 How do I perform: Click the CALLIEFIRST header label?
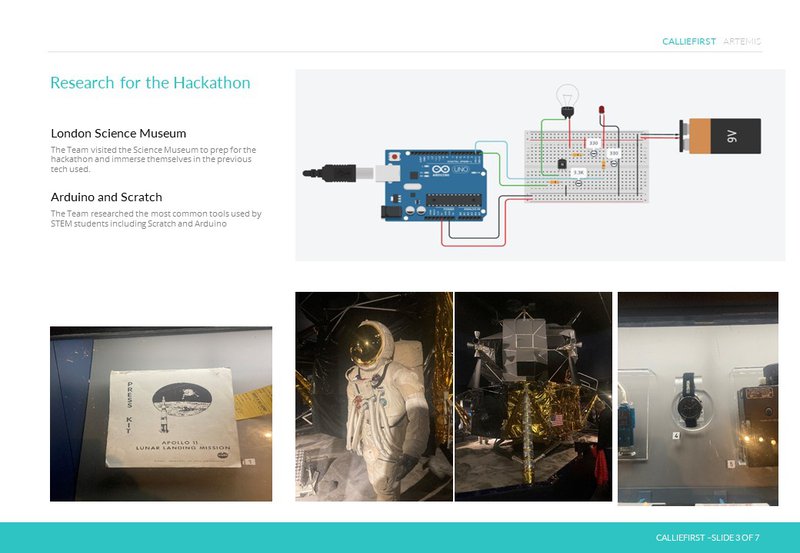tap(688, 41)
